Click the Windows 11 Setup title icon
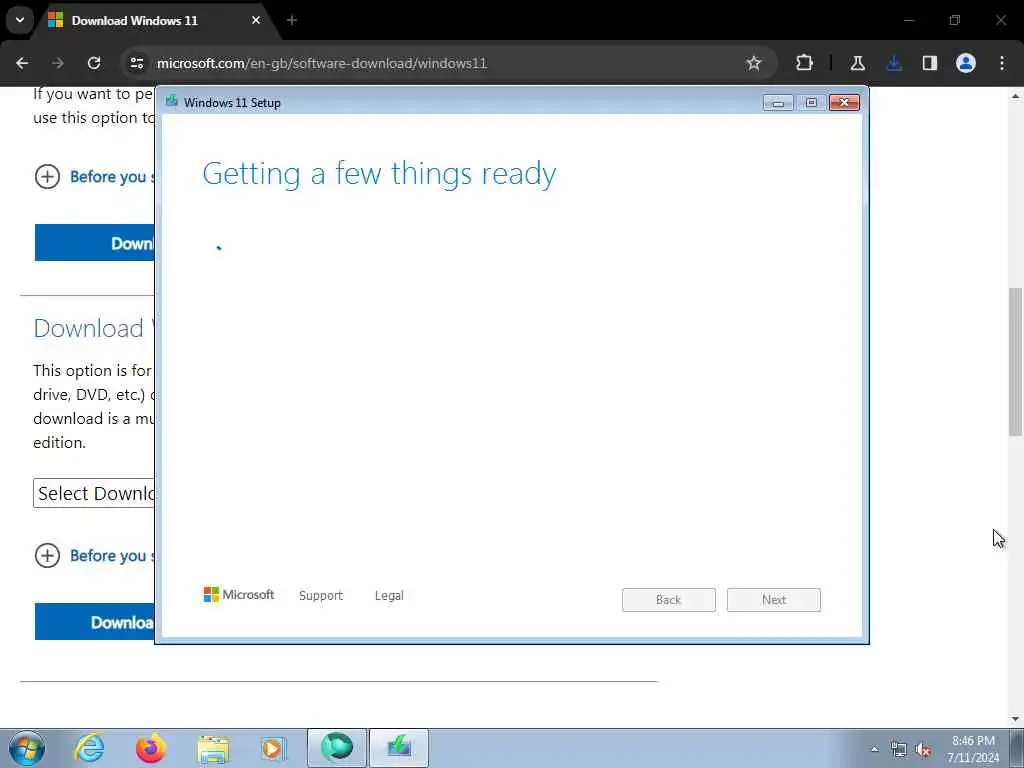The width and height of the screenshot is (1024, 768). [x=172, y=101]
